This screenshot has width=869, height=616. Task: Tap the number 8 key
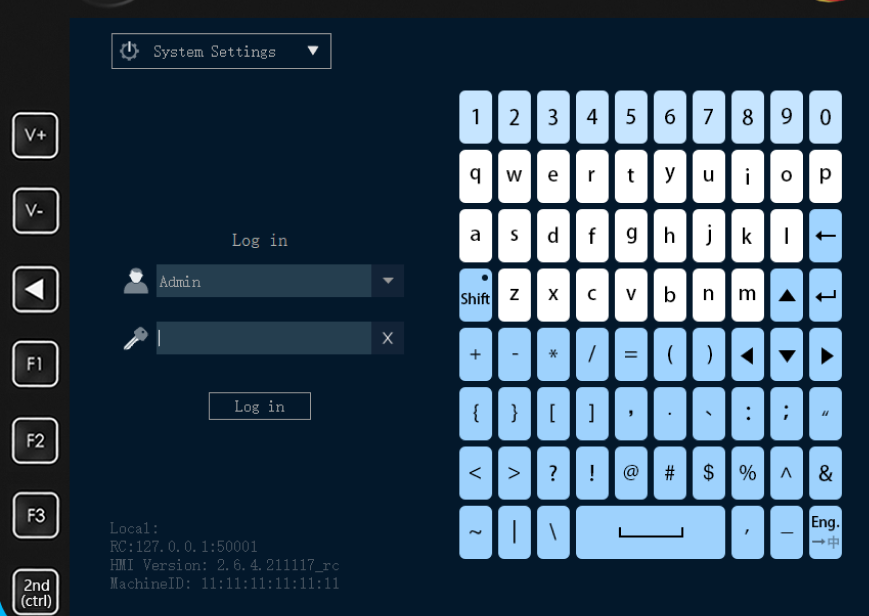(x=748, y=117)
